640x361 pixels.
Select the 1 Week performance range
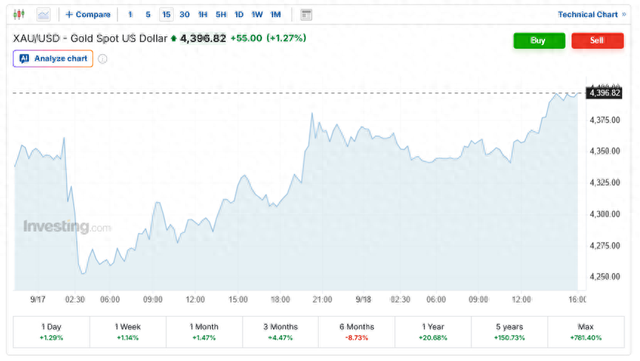tap(128, 332)
